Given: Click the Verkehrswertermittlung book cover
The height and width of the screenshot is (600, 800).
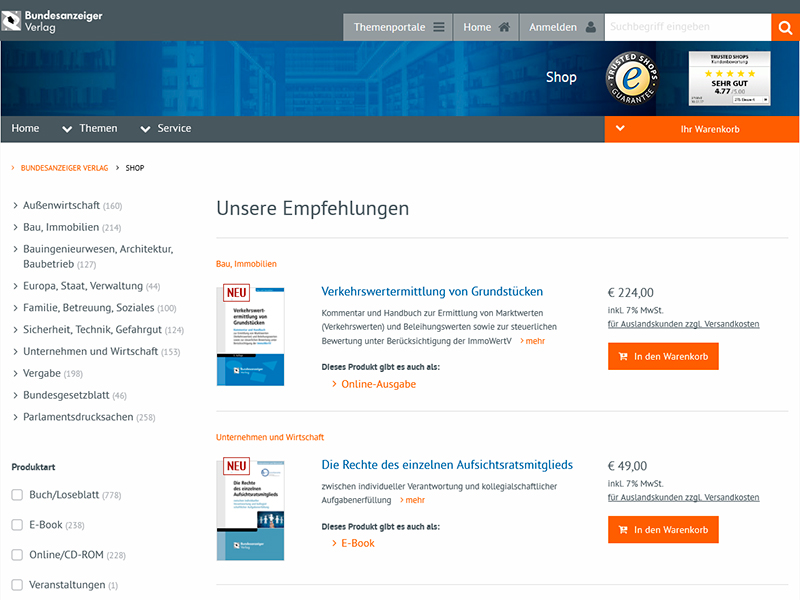Looking at the screenshot, I should point(251,335).
